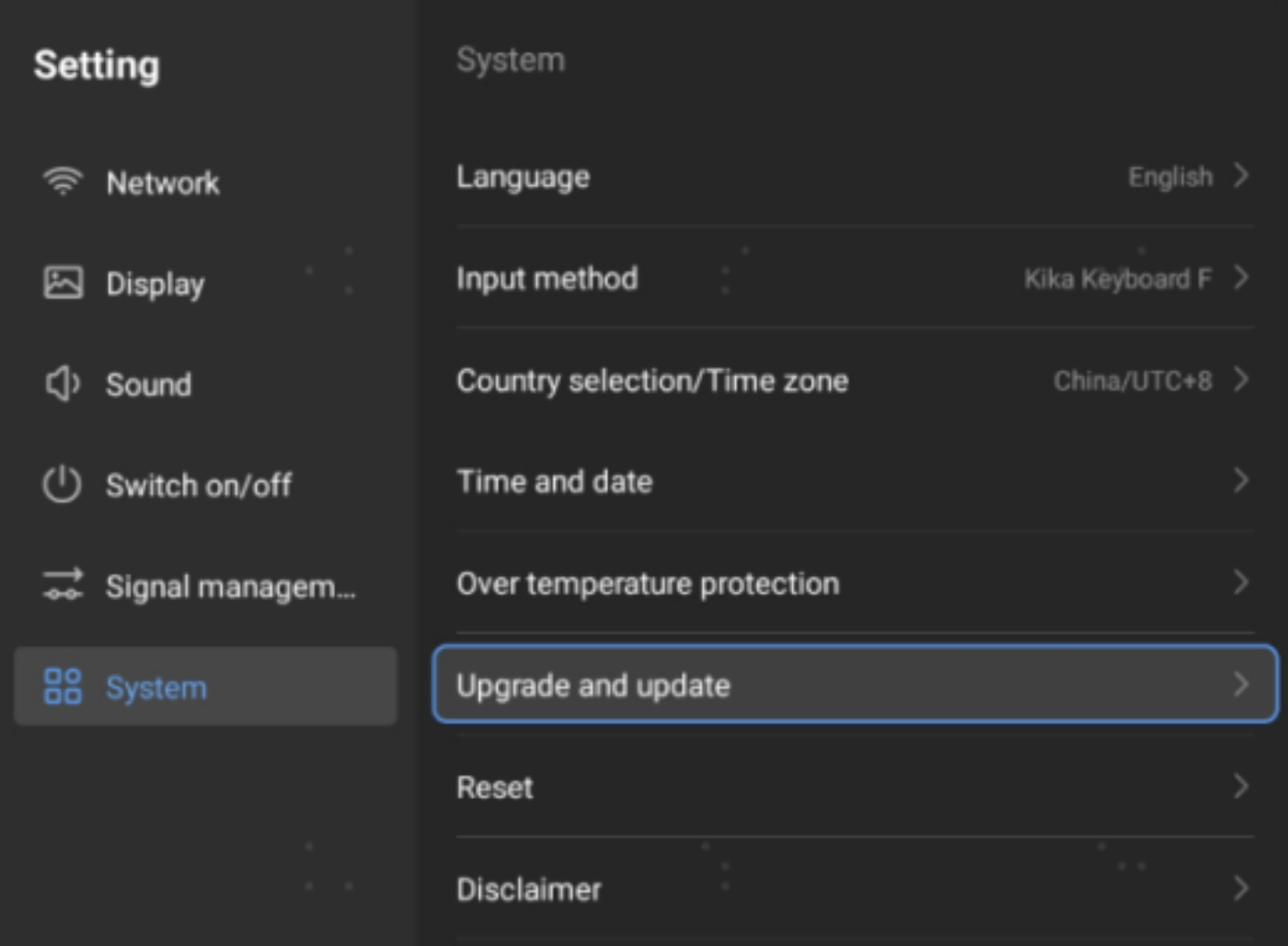This screenshot has height=946, width=1288.
Task: Click the Kika Keyboard F value
Action: (x=1118, y=279)
